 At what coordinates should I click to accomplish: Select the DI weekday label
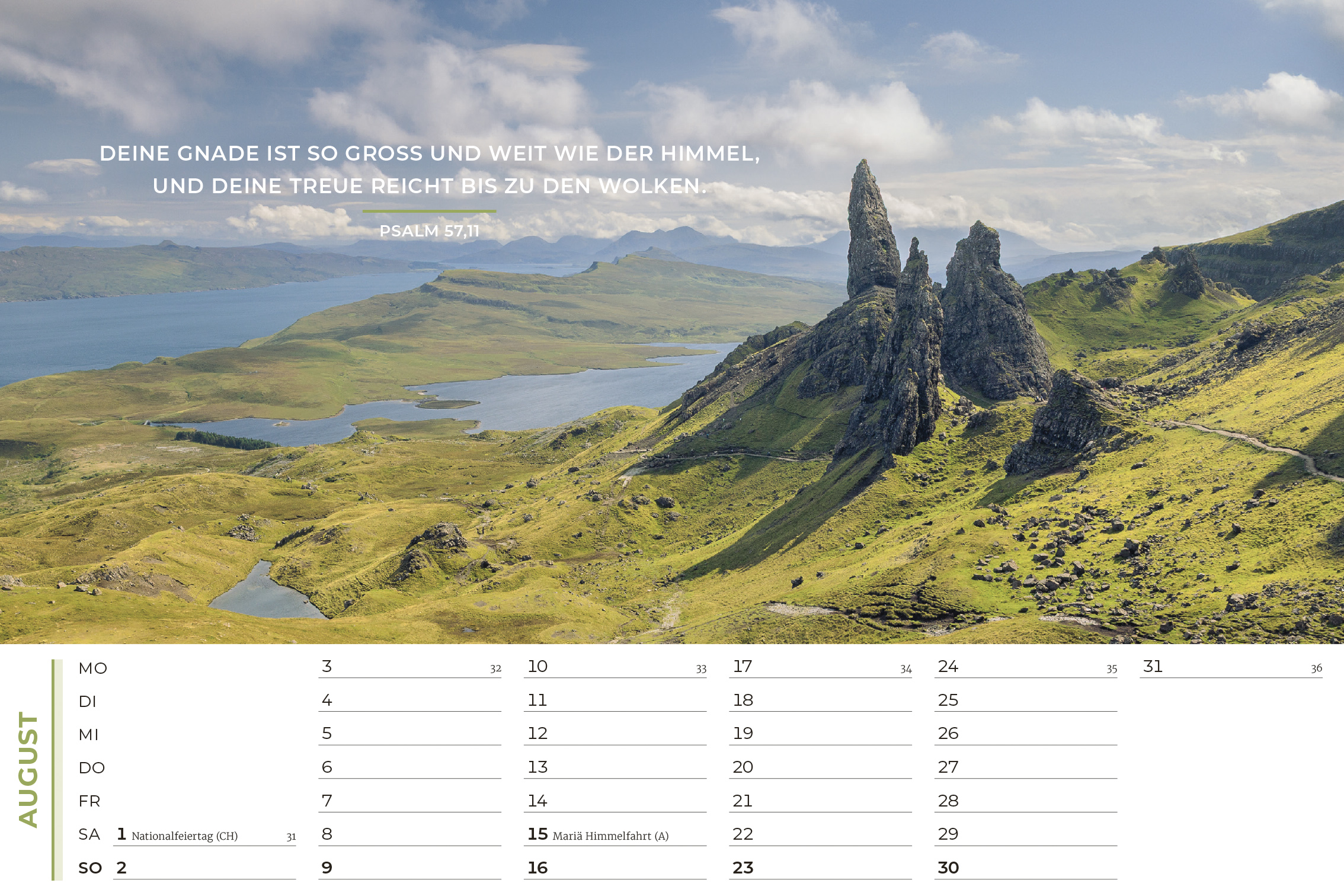[89, 701]
